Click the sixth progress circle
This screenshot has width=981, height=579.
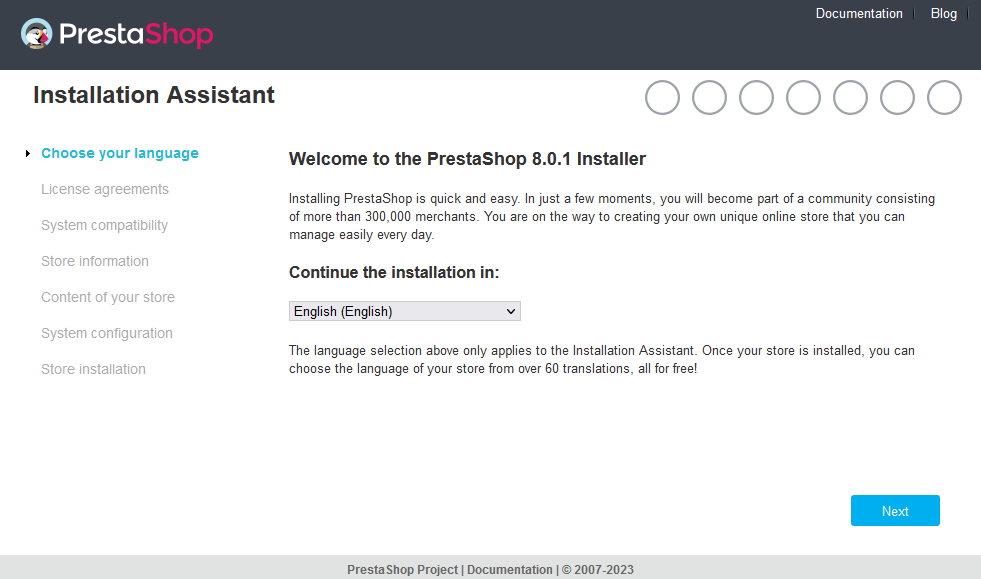tap(897, 97)
